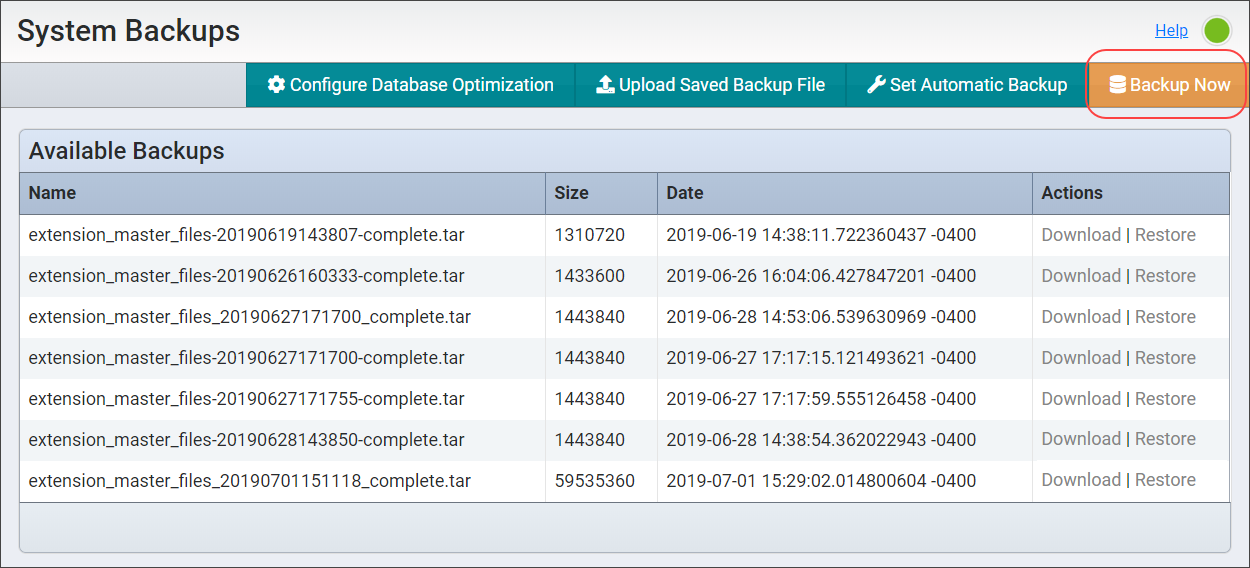
Task: Click date 2019-06-28 14:38:54.362022943 -0400
Action: tap(821, 439)
